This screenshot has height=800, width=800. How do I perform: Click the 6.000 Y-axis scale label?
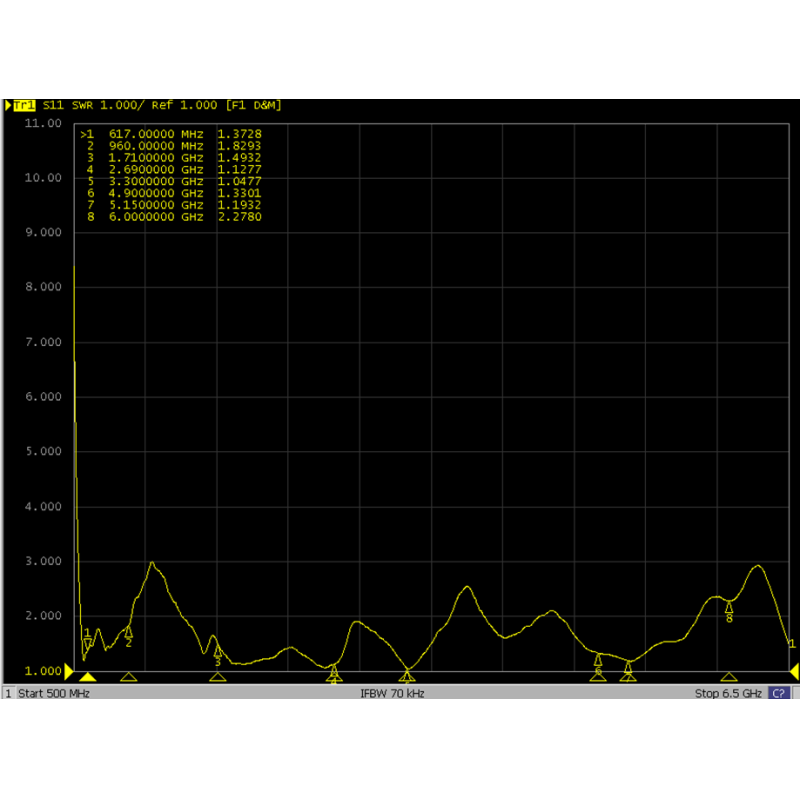tap(43, 397)
